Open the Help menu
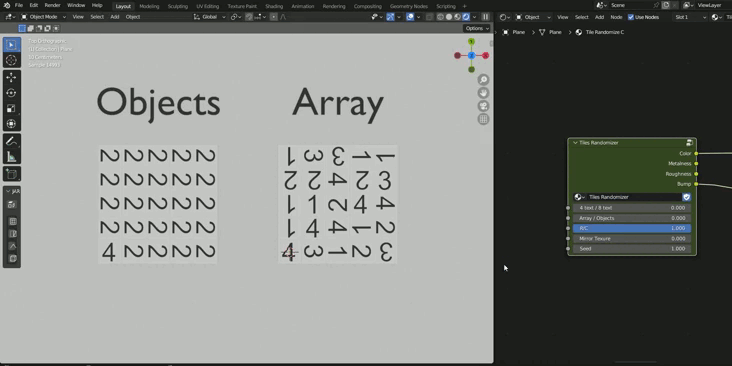This screenshot has height=366, width=732. click(x=97, y=6)
